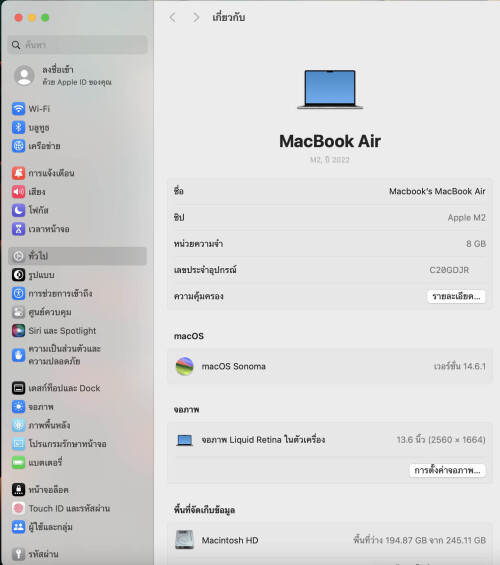Open Touch ID และรหัสผ่าน fingerprint icon
Viewport: 500px width, 565px height.
point(18,508)
